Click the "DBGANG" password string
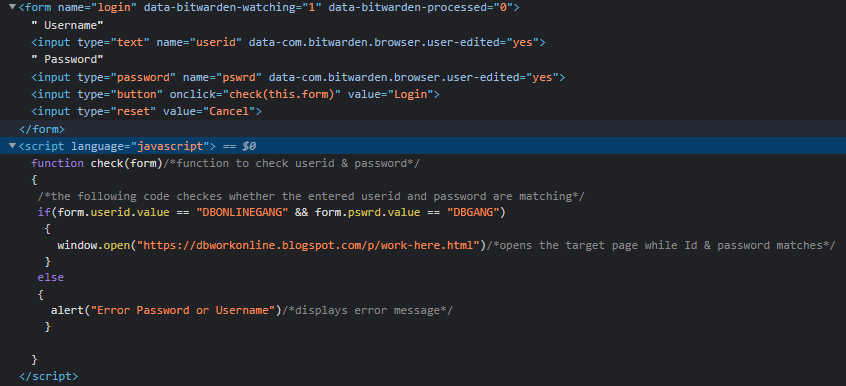846x386 pixels. pos(473,212)
